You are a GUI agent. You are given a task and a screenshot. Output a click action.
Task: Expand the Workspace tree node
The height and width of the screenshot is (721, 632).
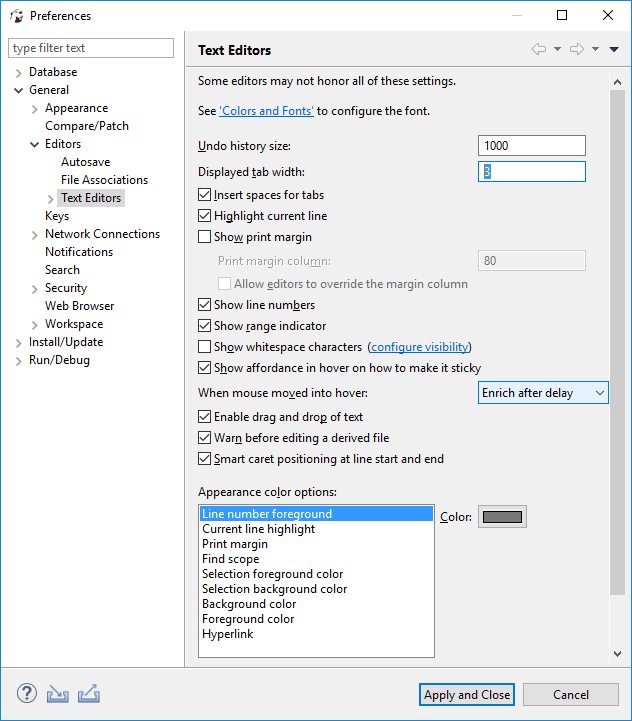coord(34,325)
